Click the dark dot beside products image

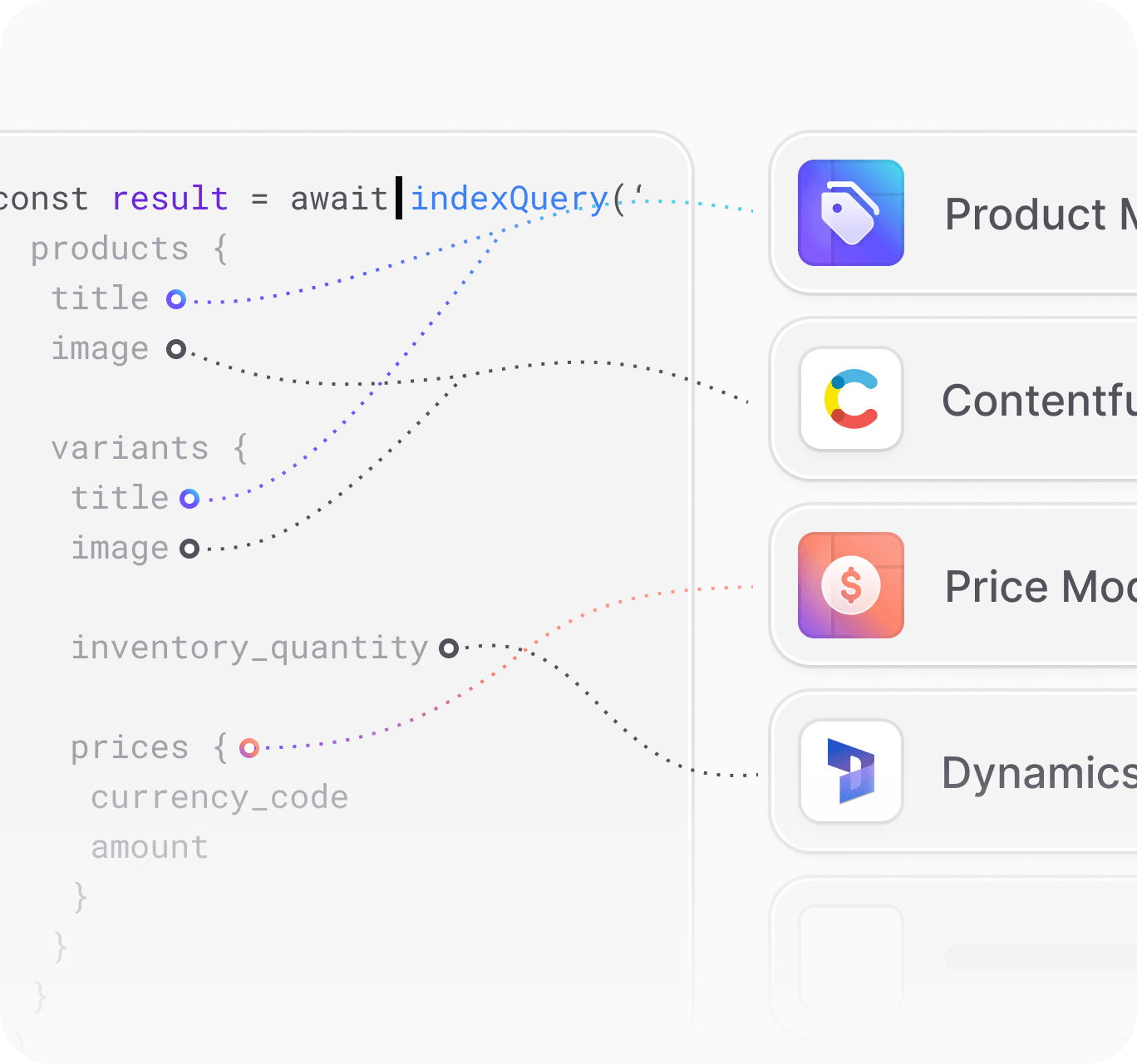[176, 349]
